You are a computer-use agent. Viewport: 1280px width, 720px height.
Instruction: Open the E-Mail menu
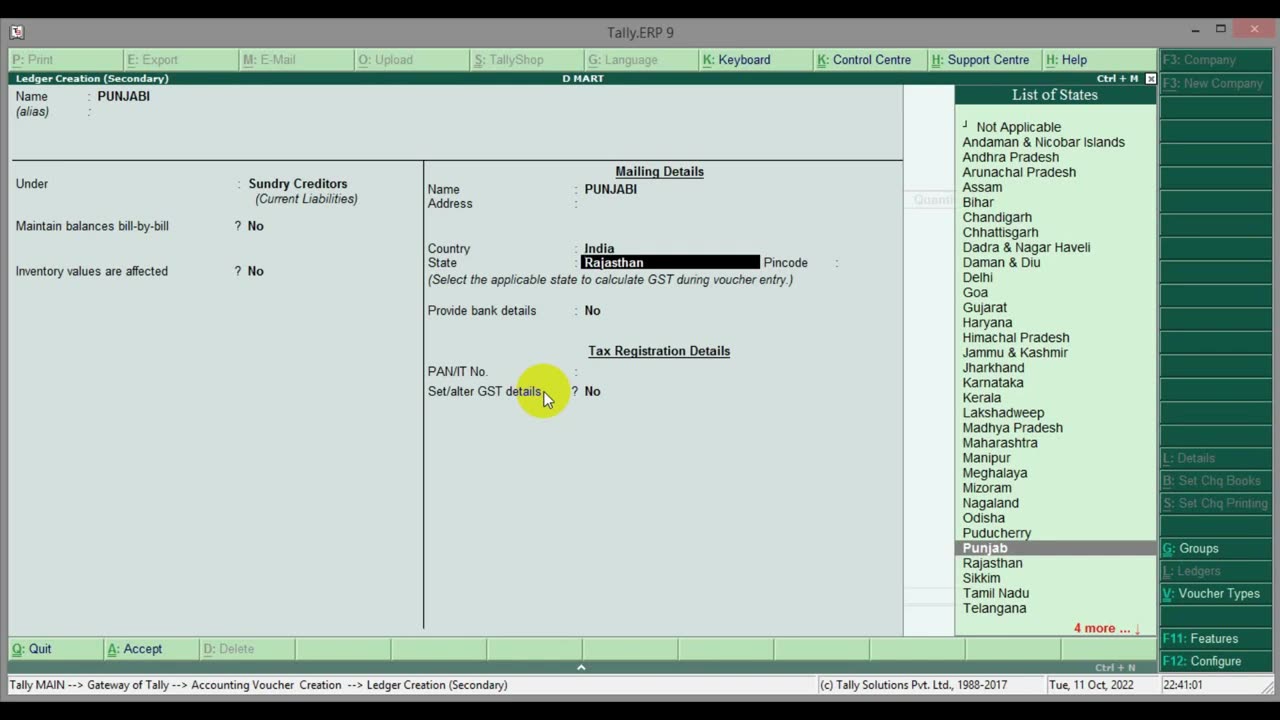296,60
